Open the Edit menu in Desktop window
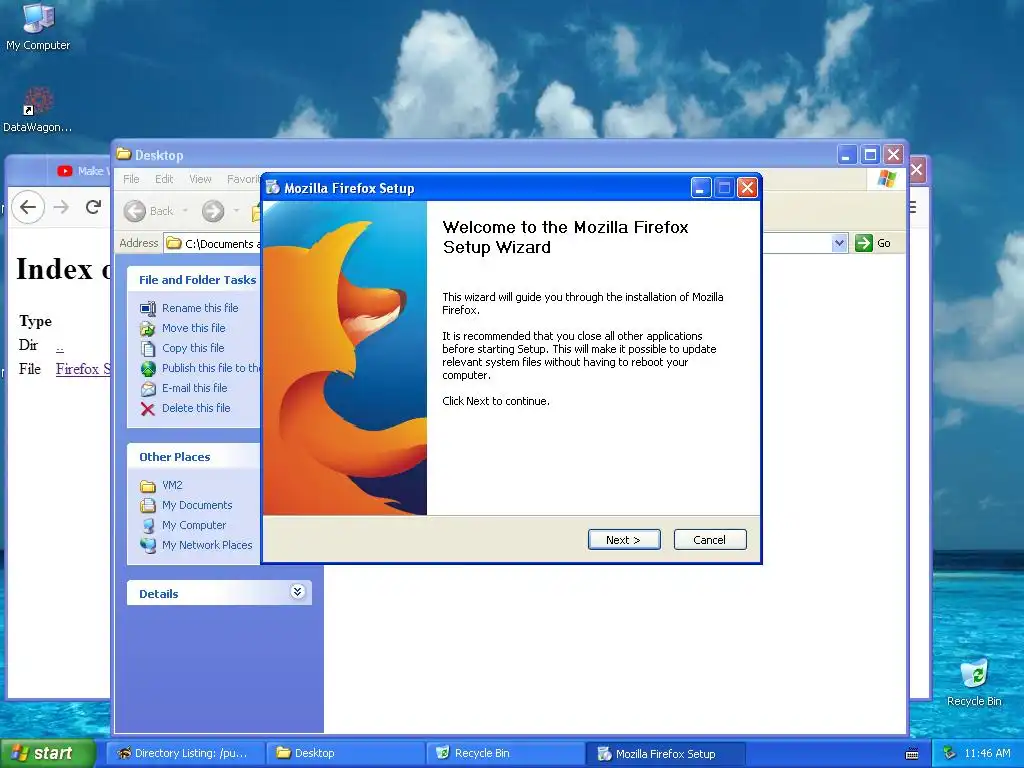Viewport: 1024px width, 768px height. (164, 179)
